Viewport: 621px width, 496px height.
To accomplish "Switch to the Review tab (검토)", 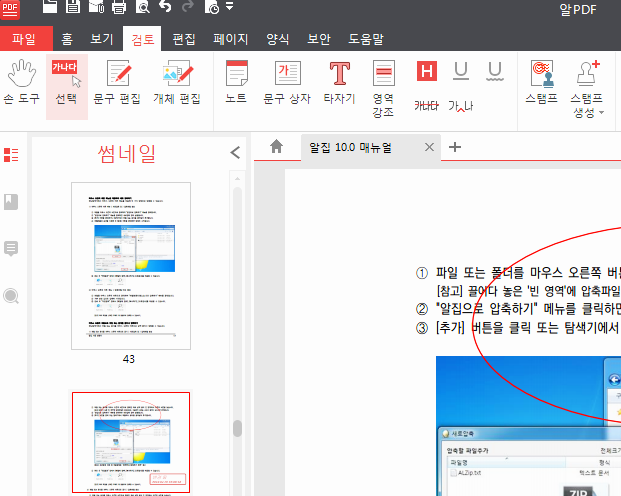I will click(143, 39).
